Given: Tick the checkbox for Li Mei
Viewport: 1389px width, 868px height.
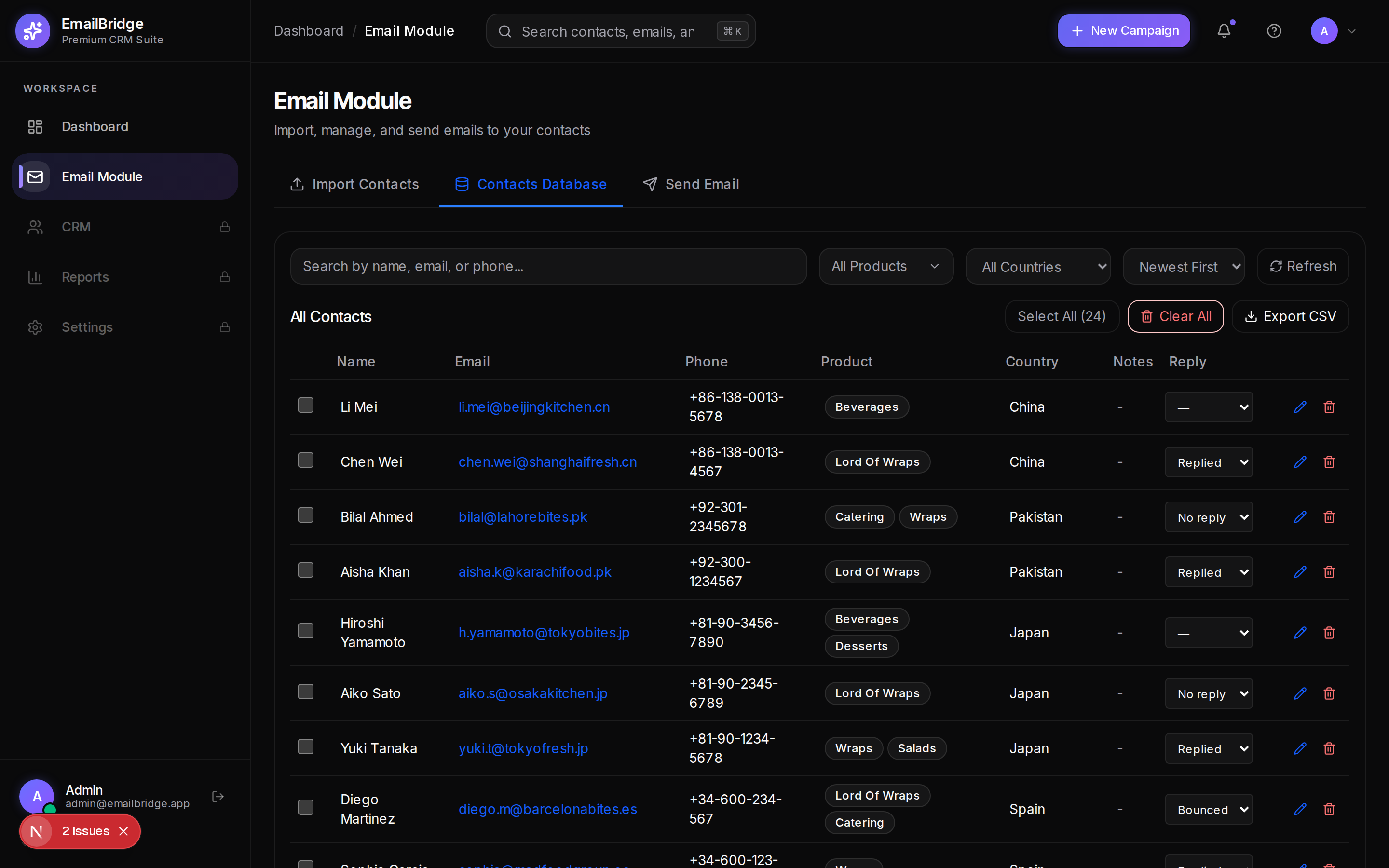Looking at the screenshot, I should click(306, 405).
